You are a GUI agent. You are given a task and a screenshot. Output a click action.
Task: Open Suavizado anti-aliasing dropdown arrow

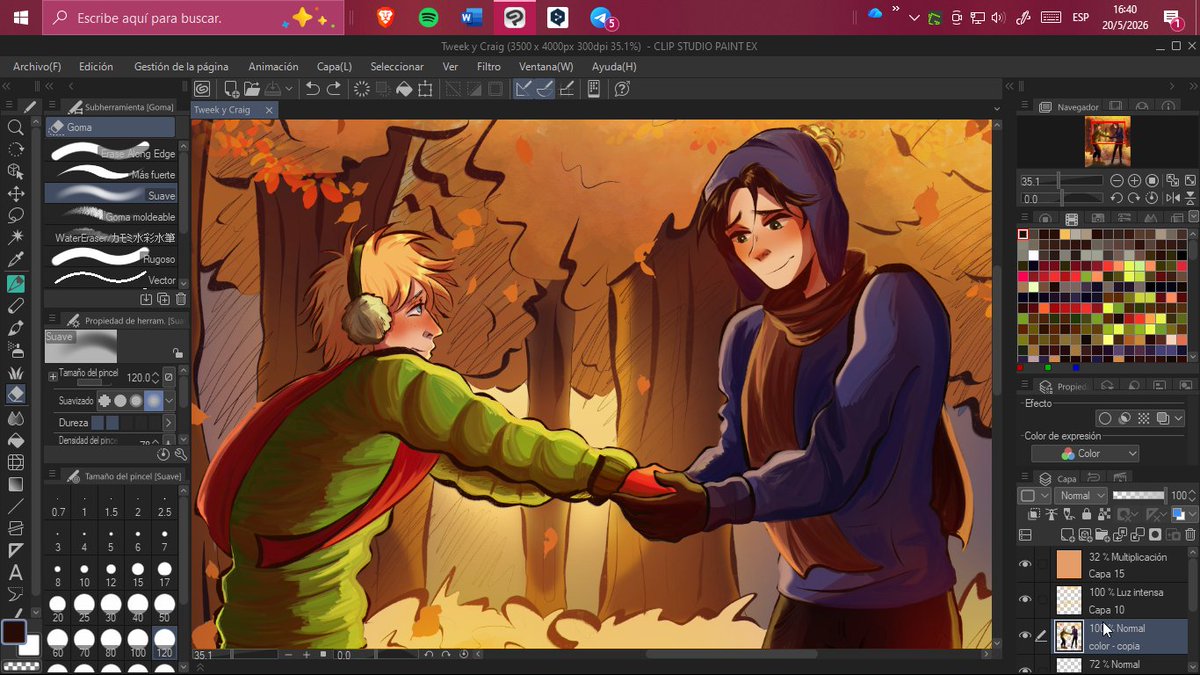point(169,401)
